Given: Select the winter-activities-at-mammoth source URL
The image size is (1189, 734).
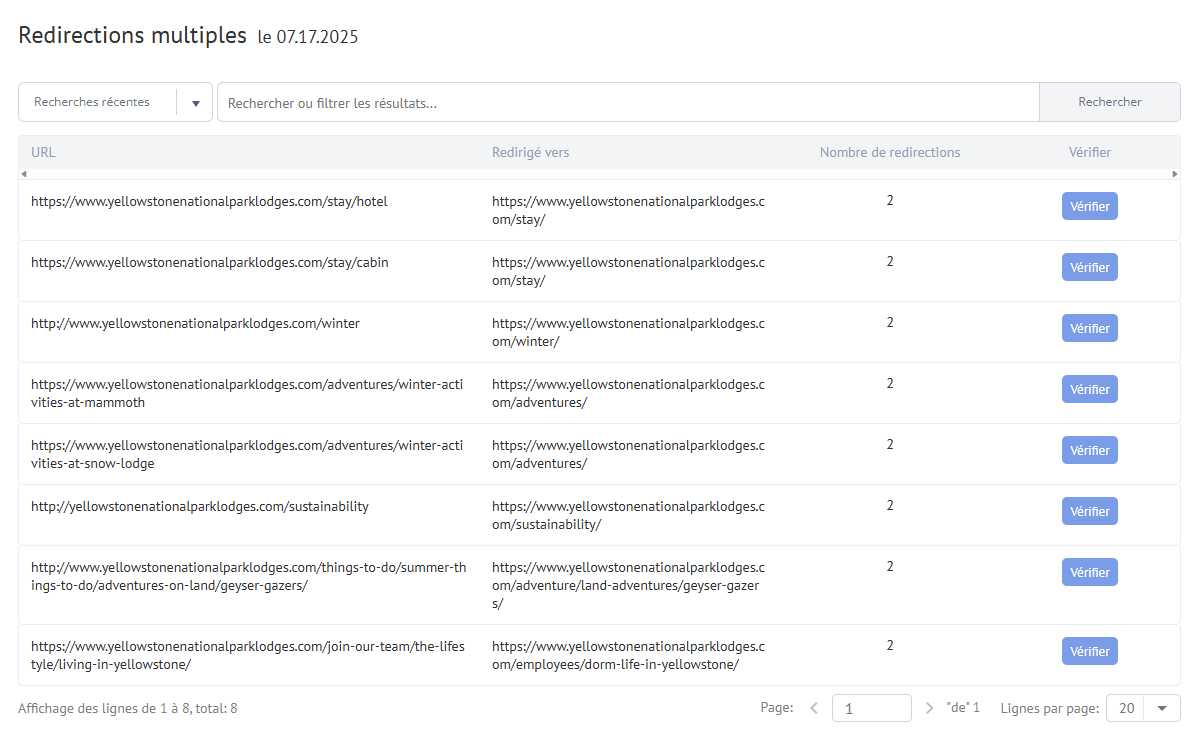Looking at the screenshot, I should coord(247,394).
